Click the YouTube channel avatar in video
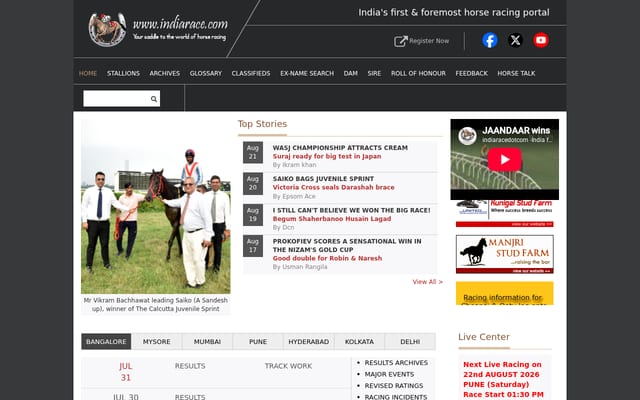Screen dimensions: 640x400 tap(467, 136)
